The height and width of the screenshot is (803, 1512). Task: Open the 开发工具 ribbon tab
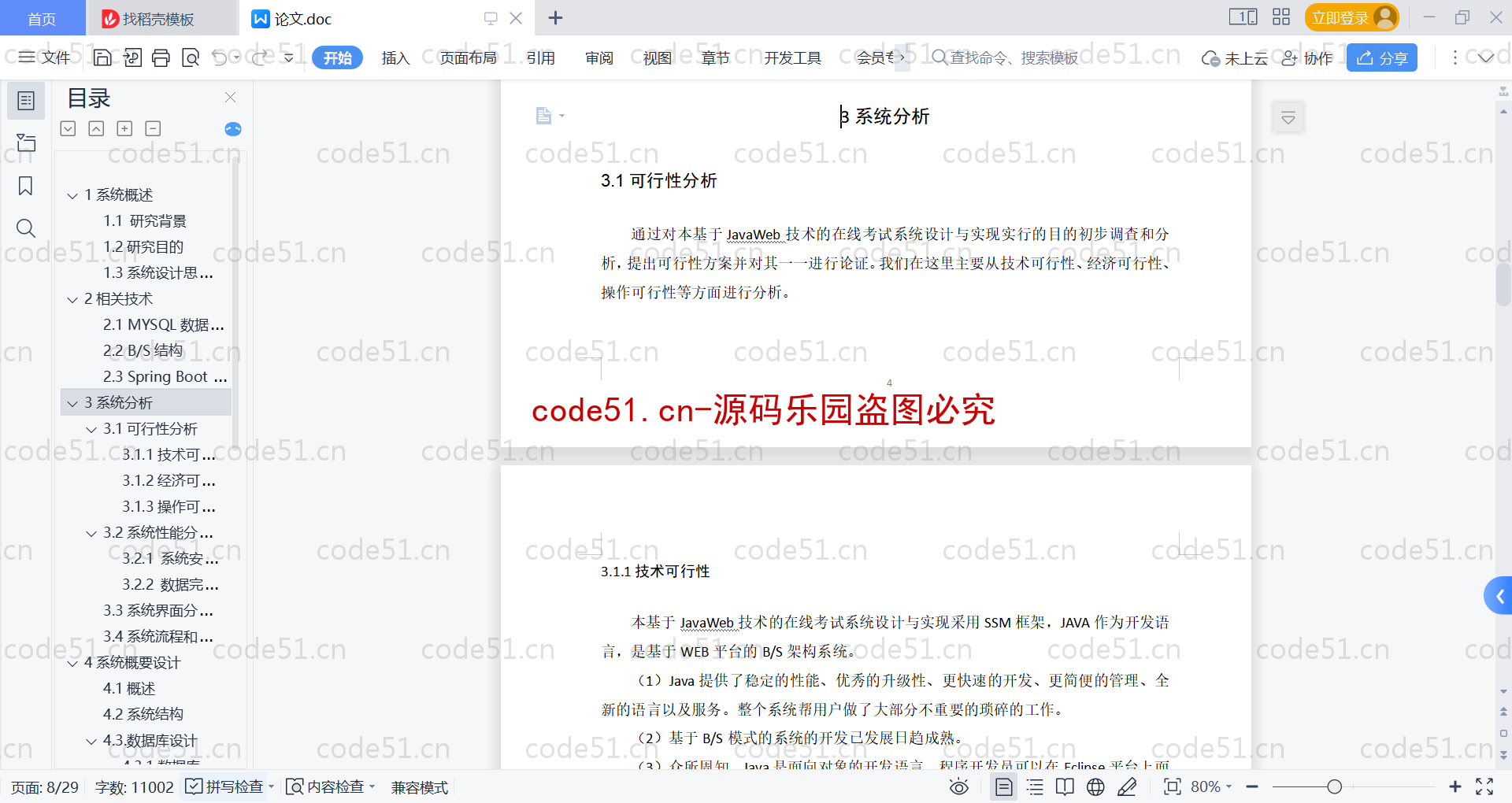[792, 57]
